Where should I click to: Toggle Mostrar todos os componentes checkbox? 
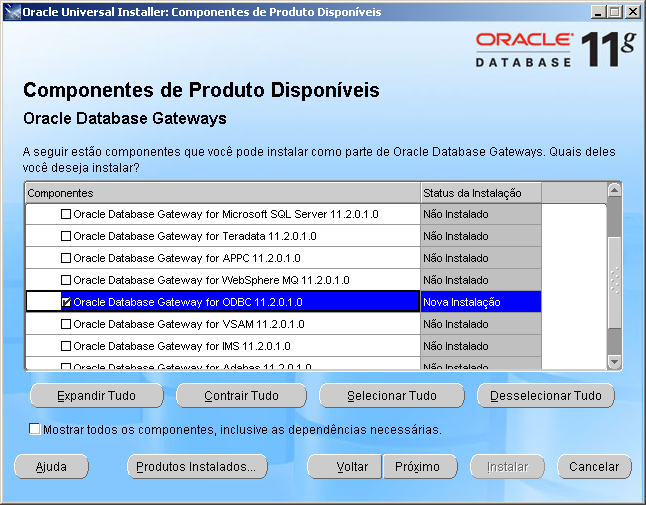[x=35, y=429]
